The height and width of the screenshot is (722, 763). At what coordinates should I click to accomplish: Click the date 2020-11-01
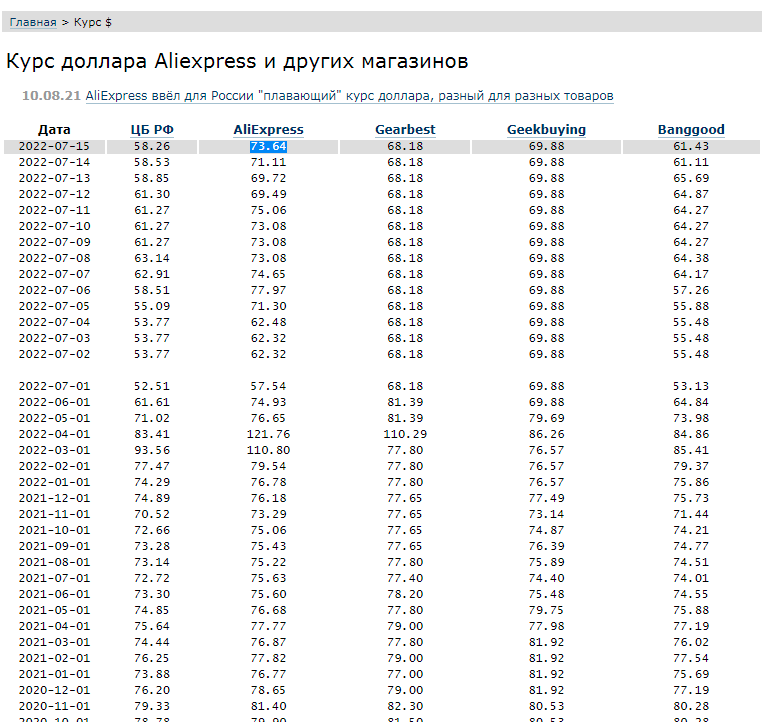click(x=54, y=706)
